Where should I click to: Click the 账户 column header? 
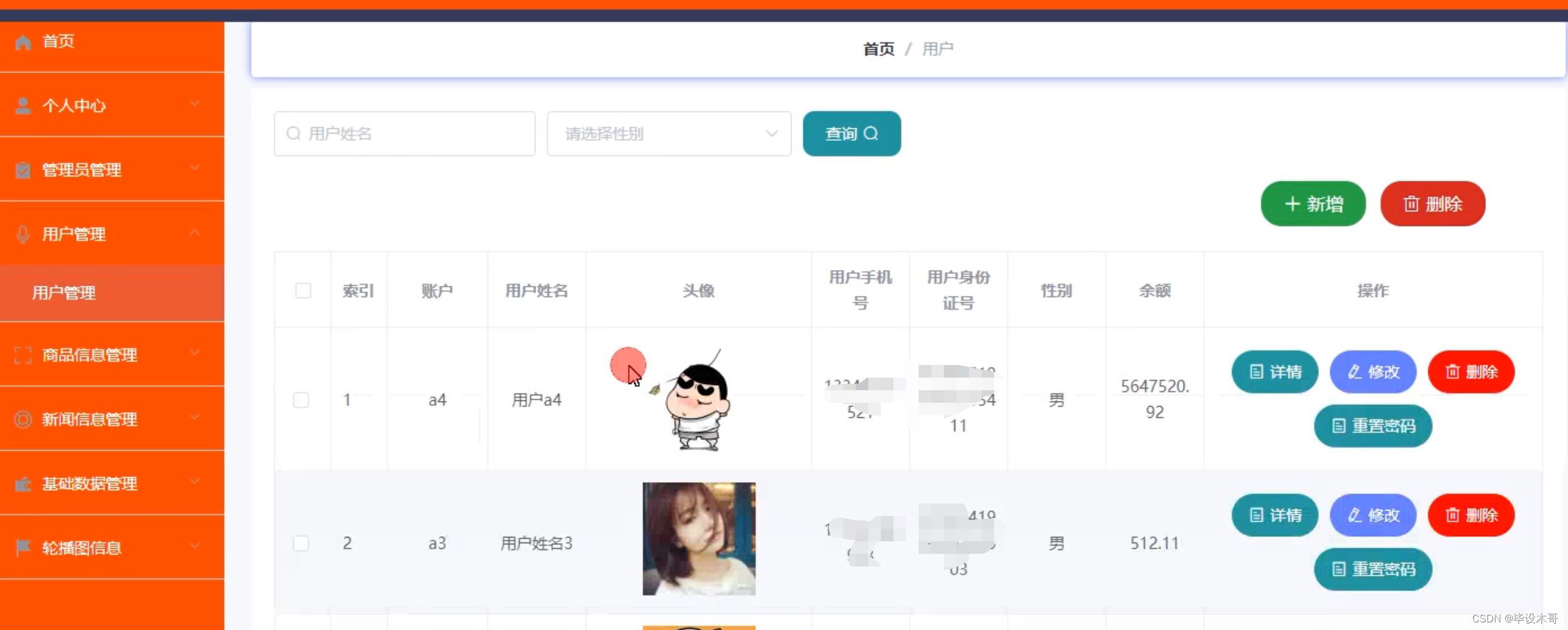(x=437, y=291)
